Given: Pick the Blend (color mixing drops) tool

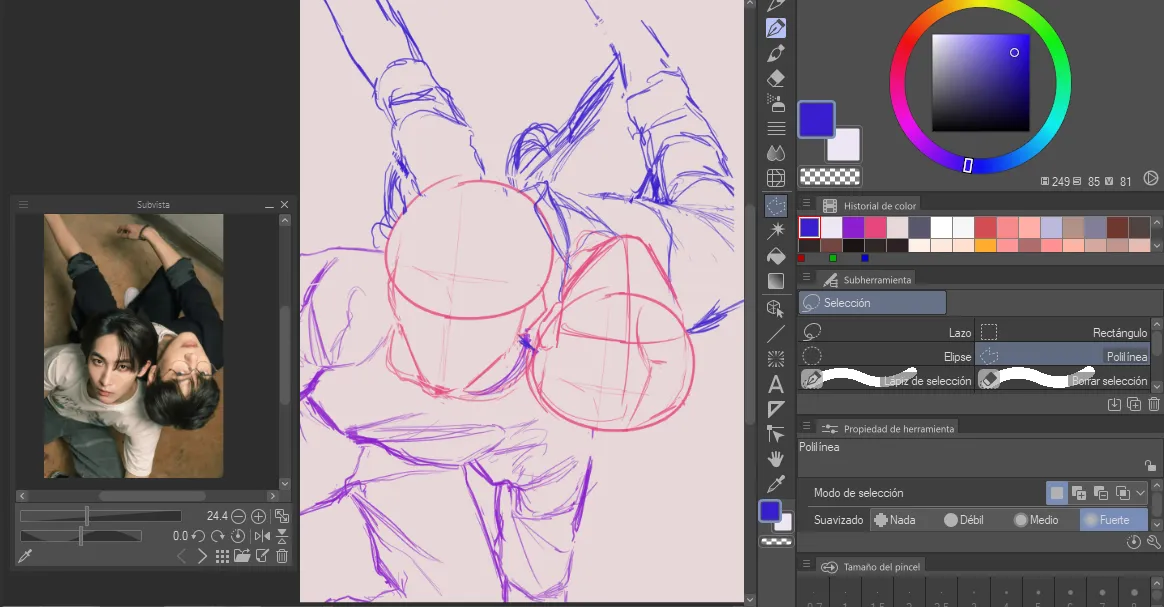Looking at the screenshot, I should point(776,153).
